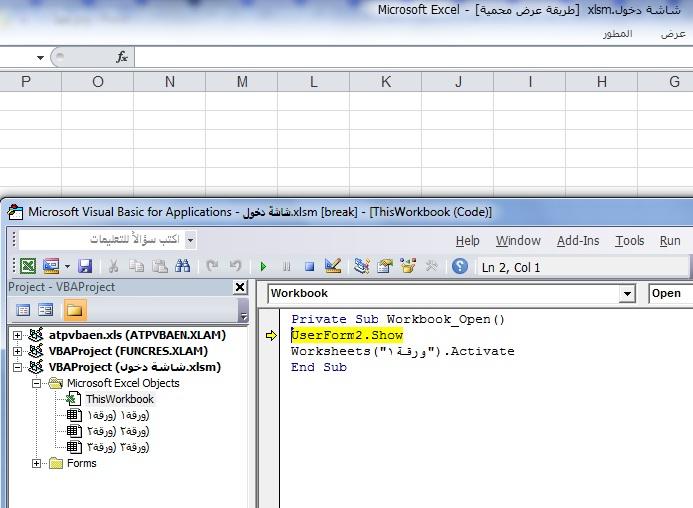Expand VBAProject (FUNCRES.XLAM) node
Image resolution: width=693 pixels, height=508 pixels.
17,351
